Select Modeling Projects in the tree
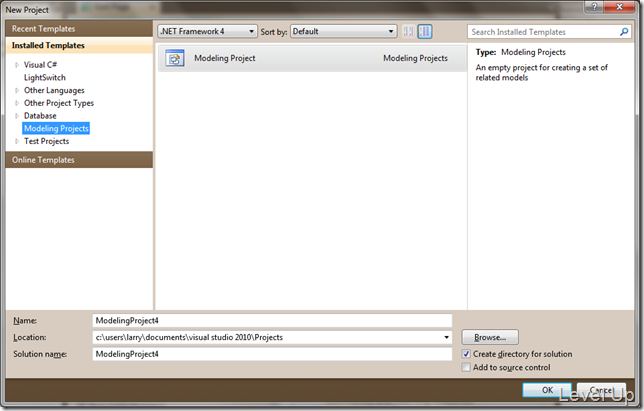644x411 pixels. pyautogui.click(x=56, y=129)
